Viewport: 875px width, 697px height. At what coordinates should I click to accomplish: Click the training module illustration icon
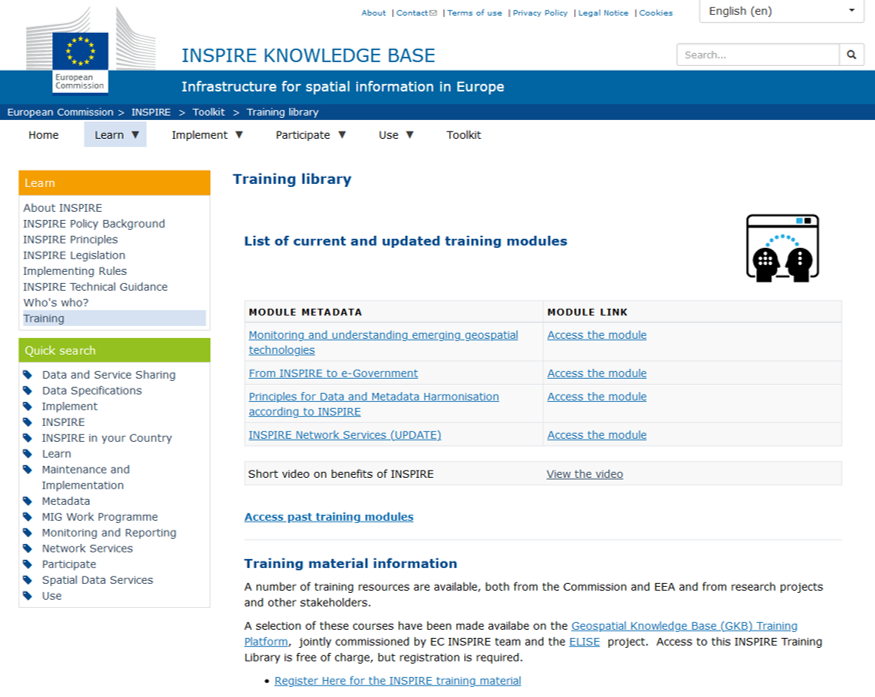click(782, 248)
